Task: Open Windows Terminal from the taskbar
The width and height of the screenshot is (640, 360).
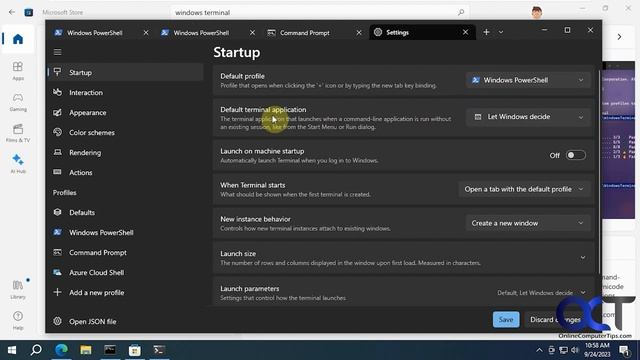Action: [159, 350]
